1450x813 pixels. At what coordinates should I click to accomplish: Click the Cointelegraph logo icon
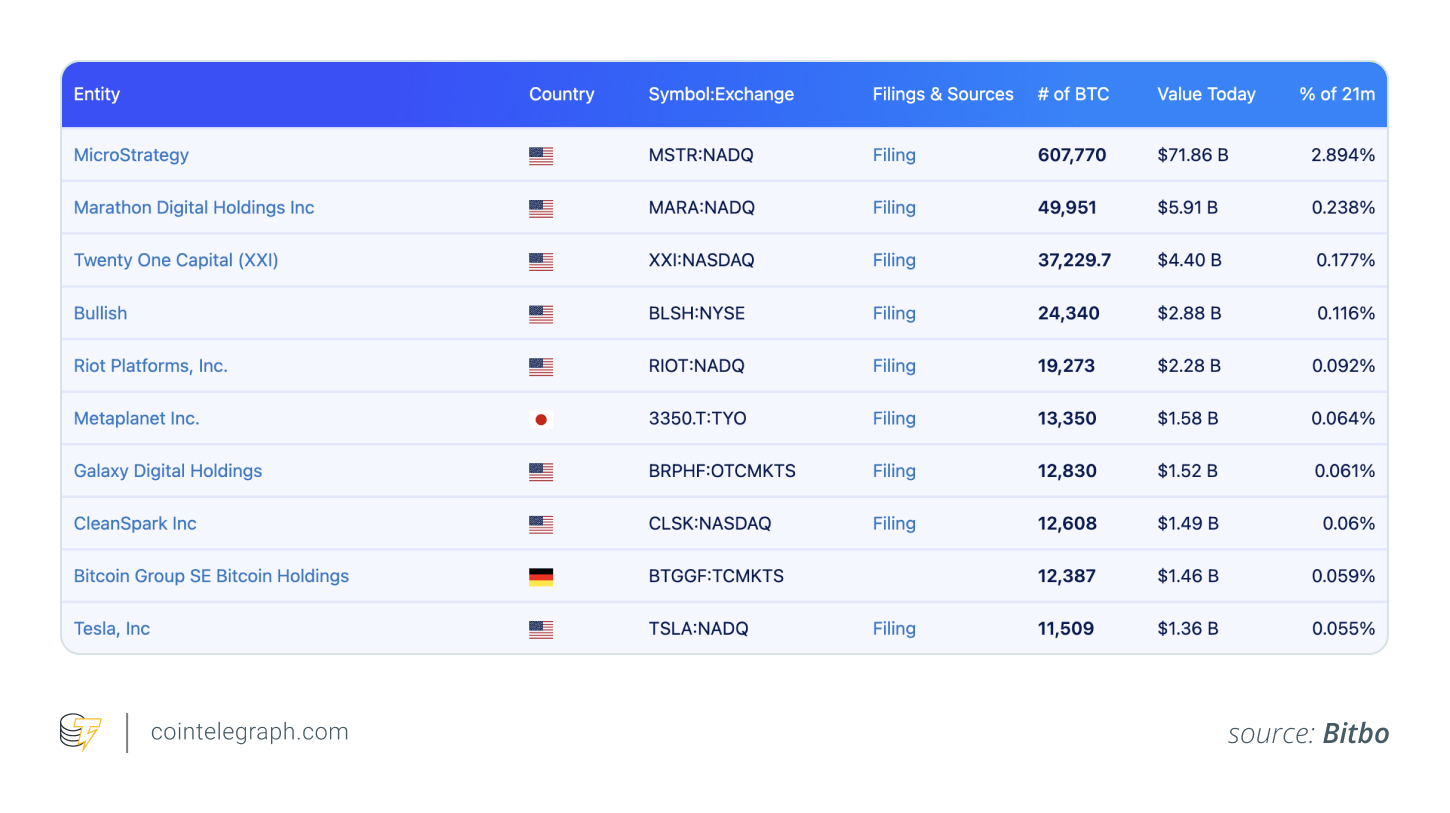[x=80, y=732]
